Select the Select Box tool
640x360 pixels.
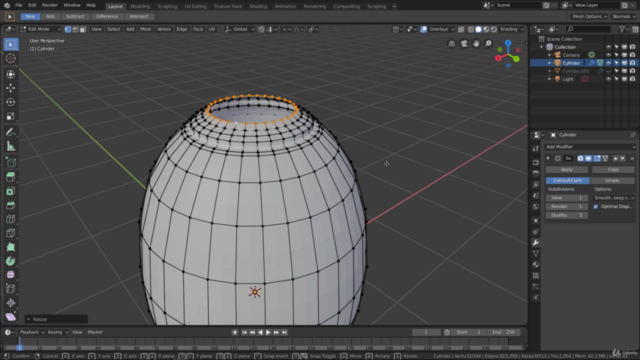pos(11,44)
